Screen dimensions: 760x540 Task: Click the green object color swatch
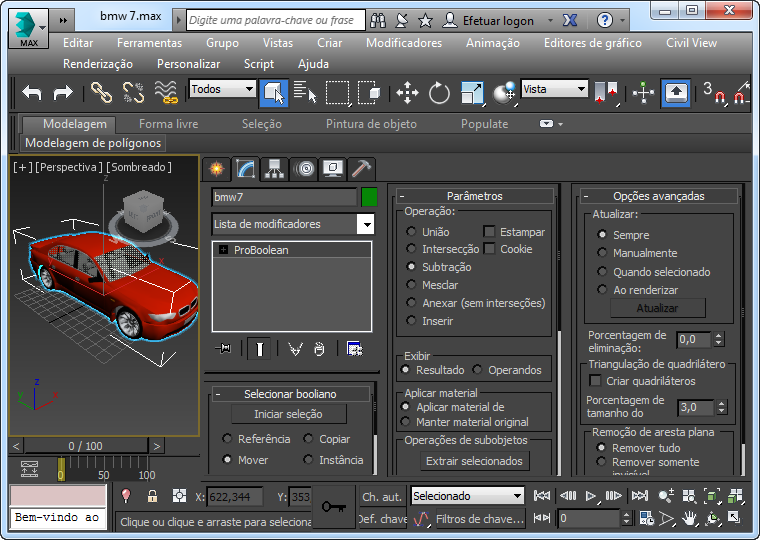pyautogui.click(x=369, y=197)
